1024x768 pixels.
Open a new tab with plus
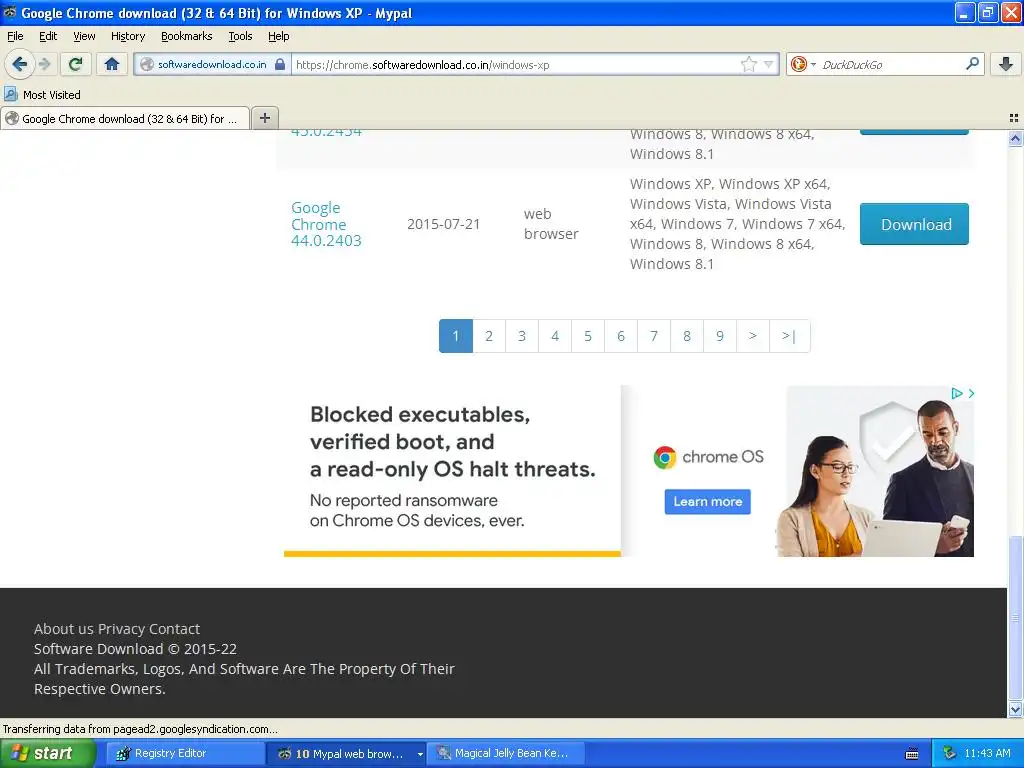[264, 118]
